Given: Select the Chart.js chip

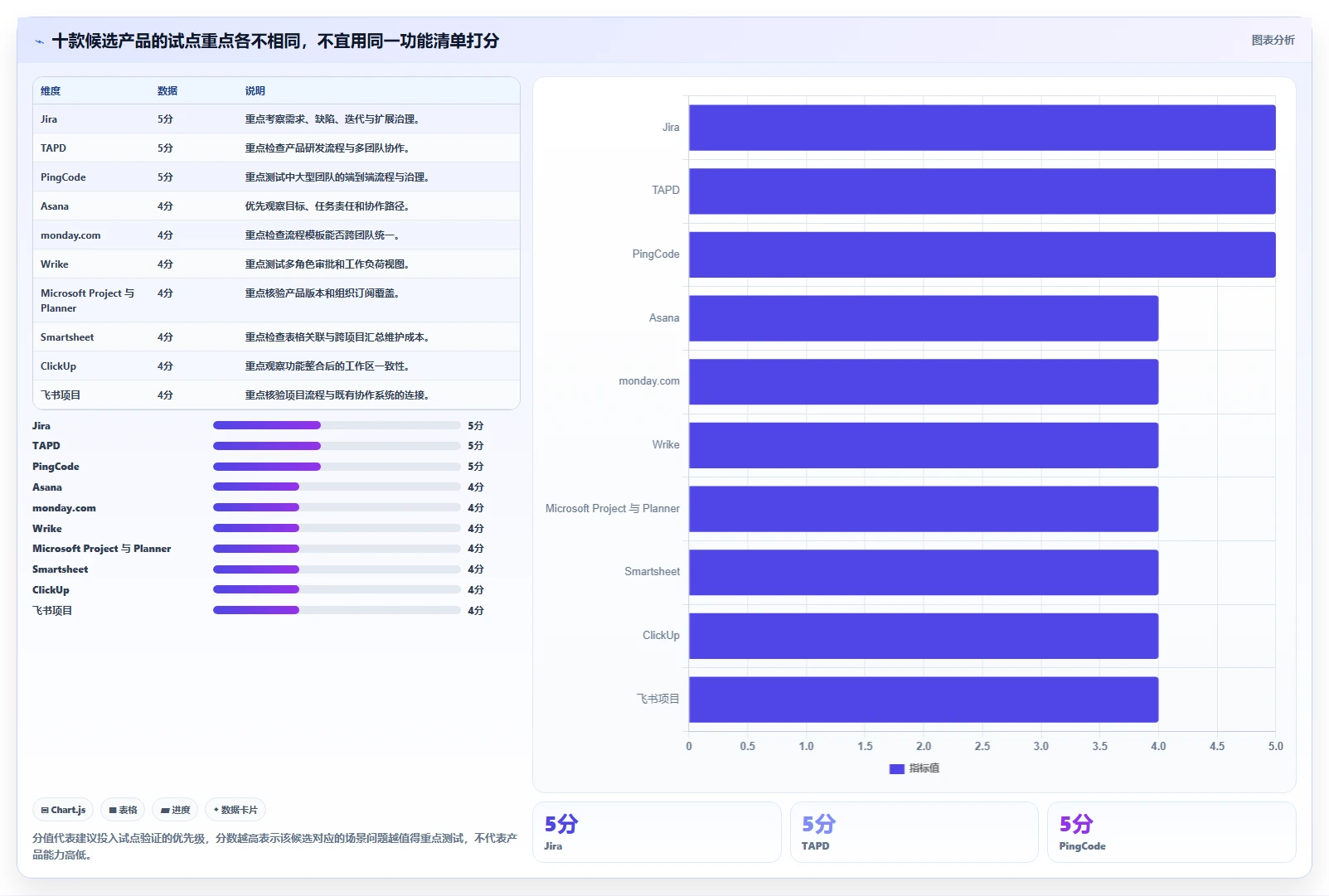Looking at the screenshot, I should (63, 810).
